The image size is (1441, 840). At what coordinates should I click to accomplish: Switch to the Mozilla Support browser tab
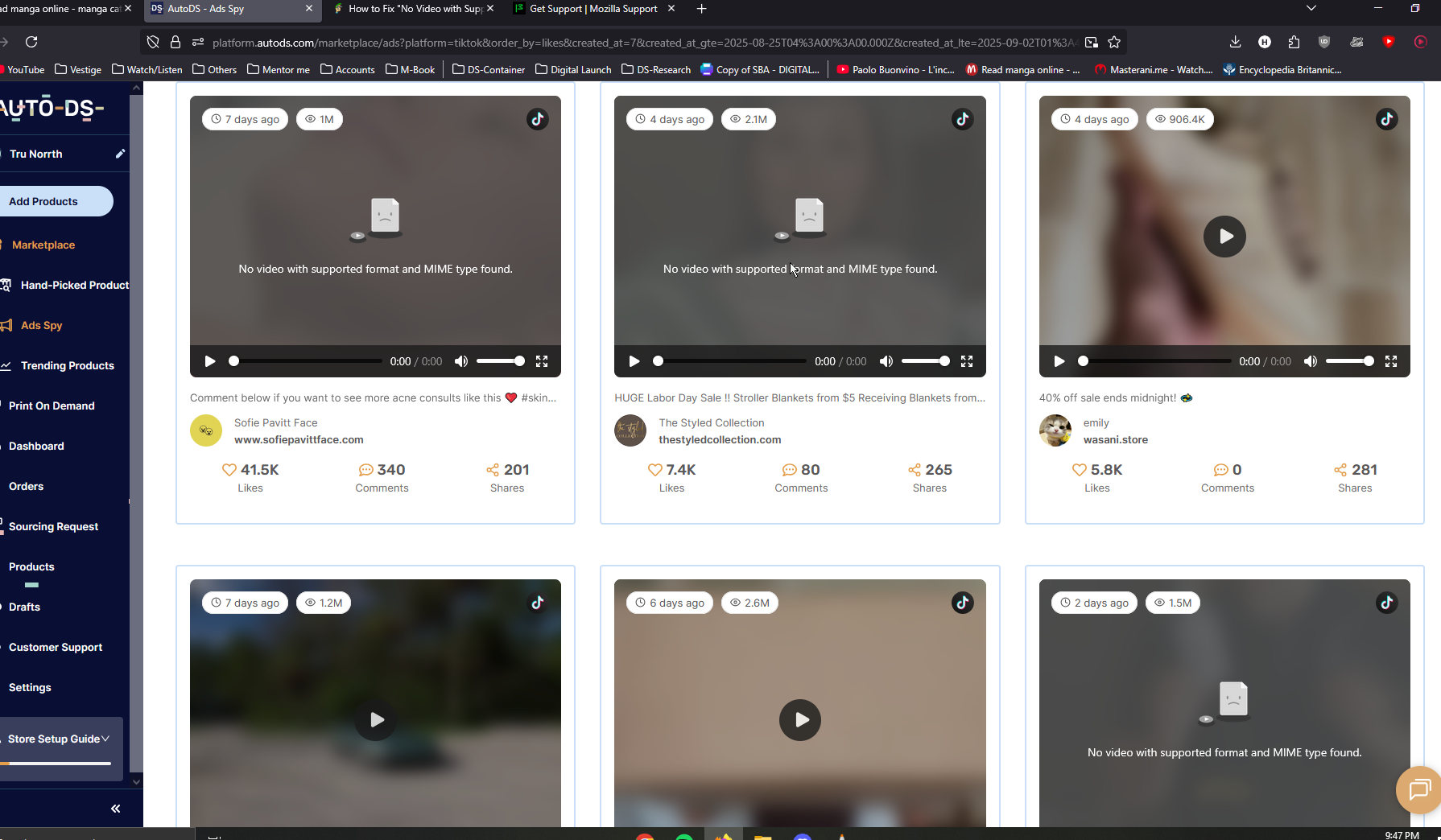[596, 9]
